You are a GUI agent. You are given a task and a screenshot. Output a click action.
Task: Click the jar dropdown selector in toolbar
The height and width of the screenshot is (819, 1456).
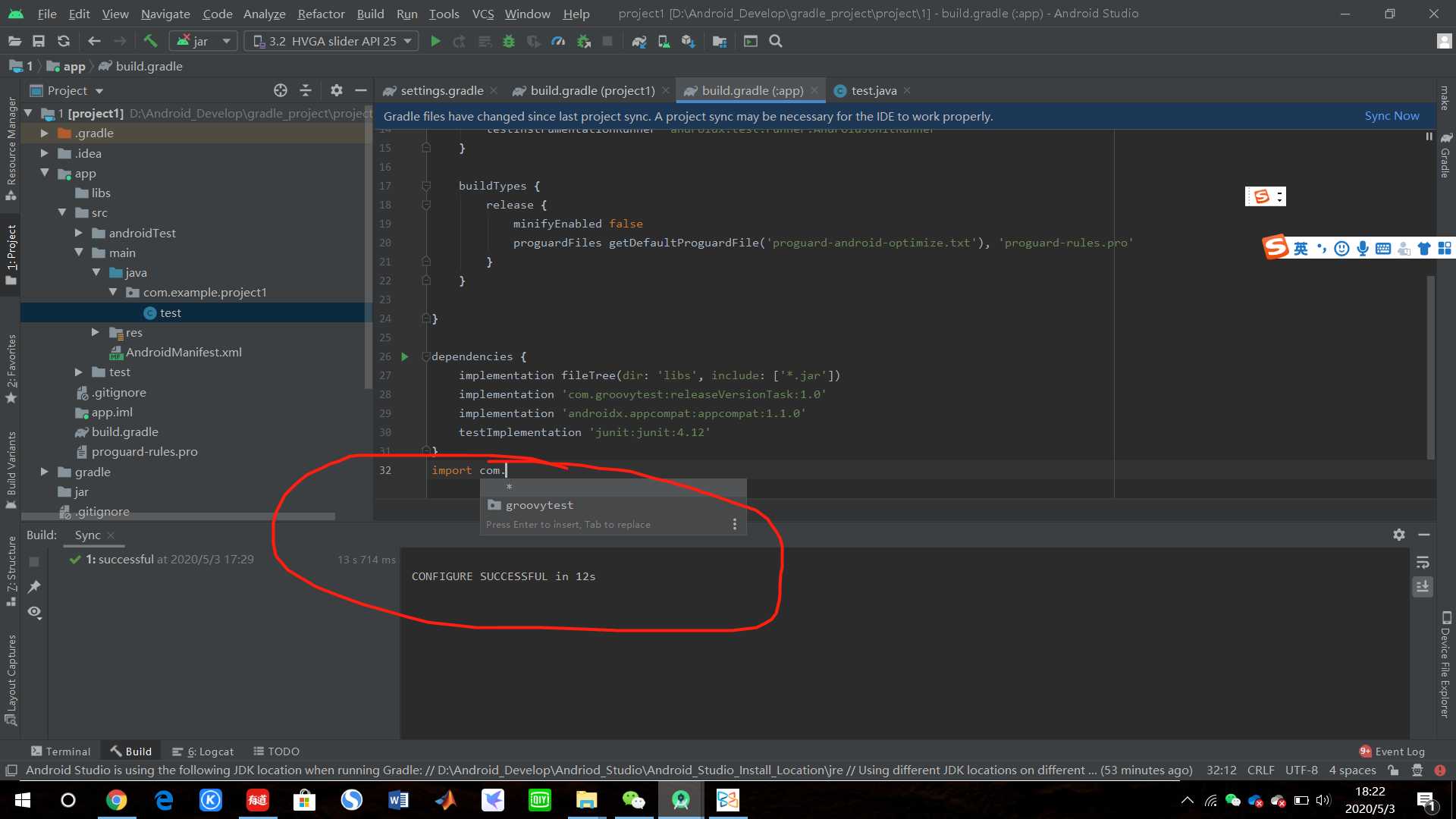click(207, 41)
